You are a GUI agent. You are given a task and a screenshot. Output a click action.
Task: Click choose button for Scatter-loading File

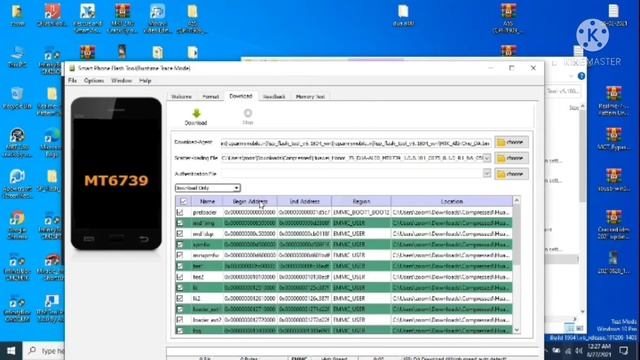[x=511, y=158]
